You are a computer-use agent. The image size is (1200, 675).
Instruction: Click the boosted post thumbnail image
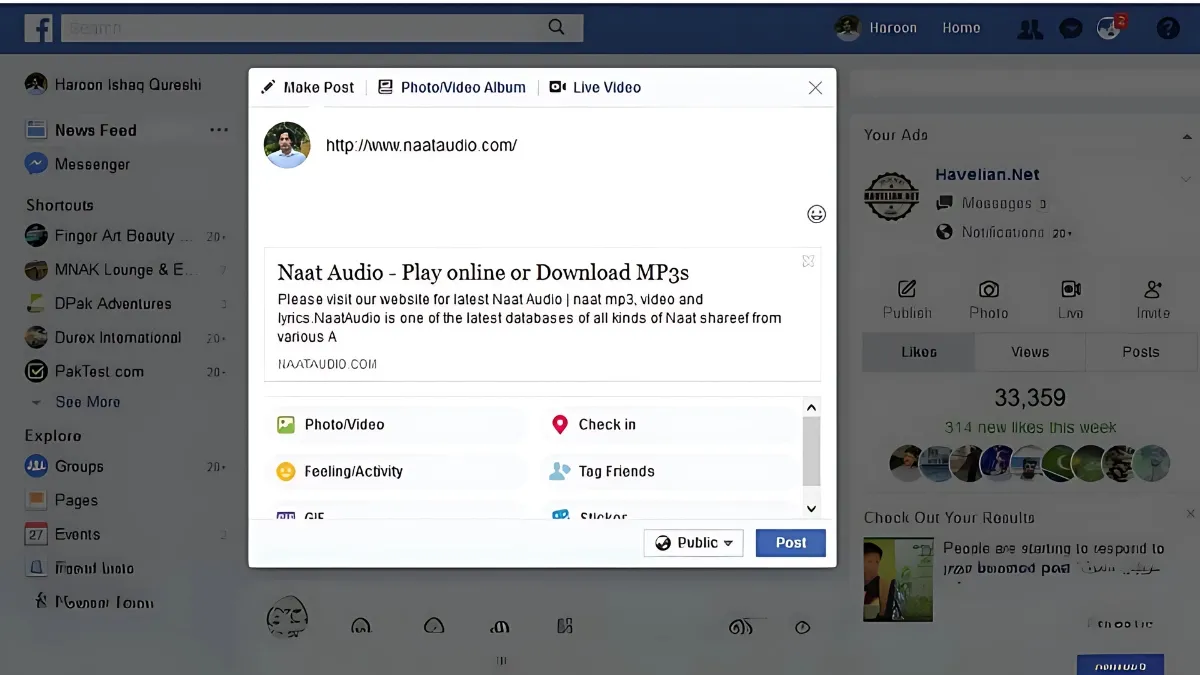coord(898,580)
